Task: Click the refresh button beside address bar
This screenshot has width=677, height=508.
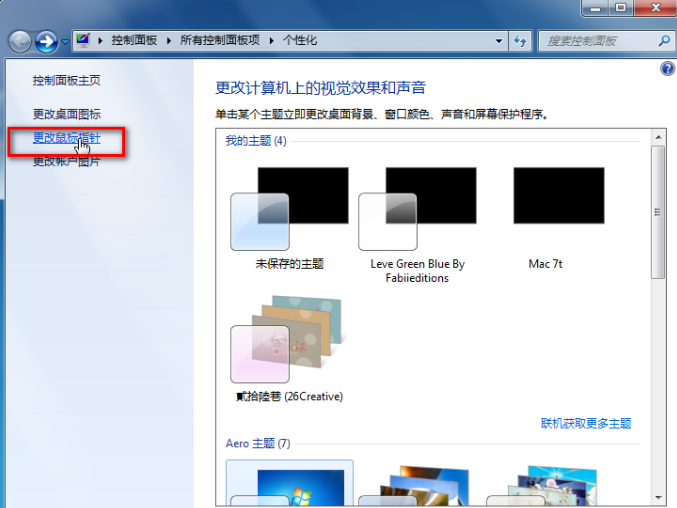Action: 520,41
